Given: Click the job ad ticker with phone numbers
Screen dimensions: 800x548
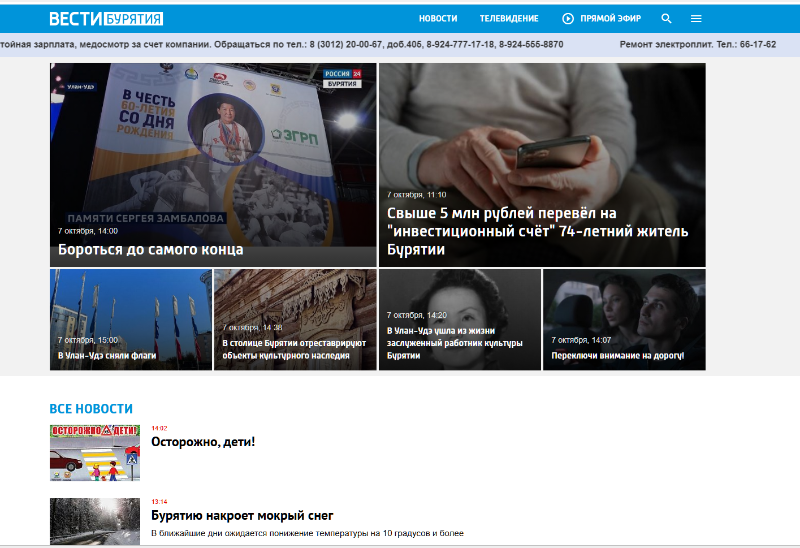Looking at the screenshot, I should 282,44.
